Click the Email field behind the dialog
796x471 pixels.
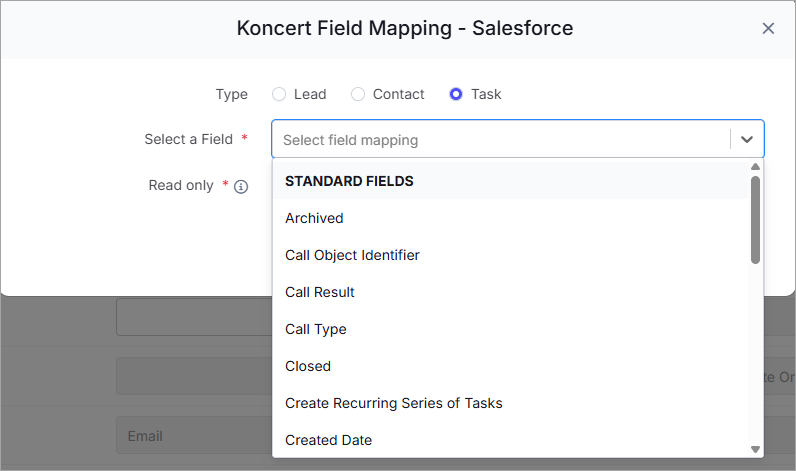coord(194,435)
